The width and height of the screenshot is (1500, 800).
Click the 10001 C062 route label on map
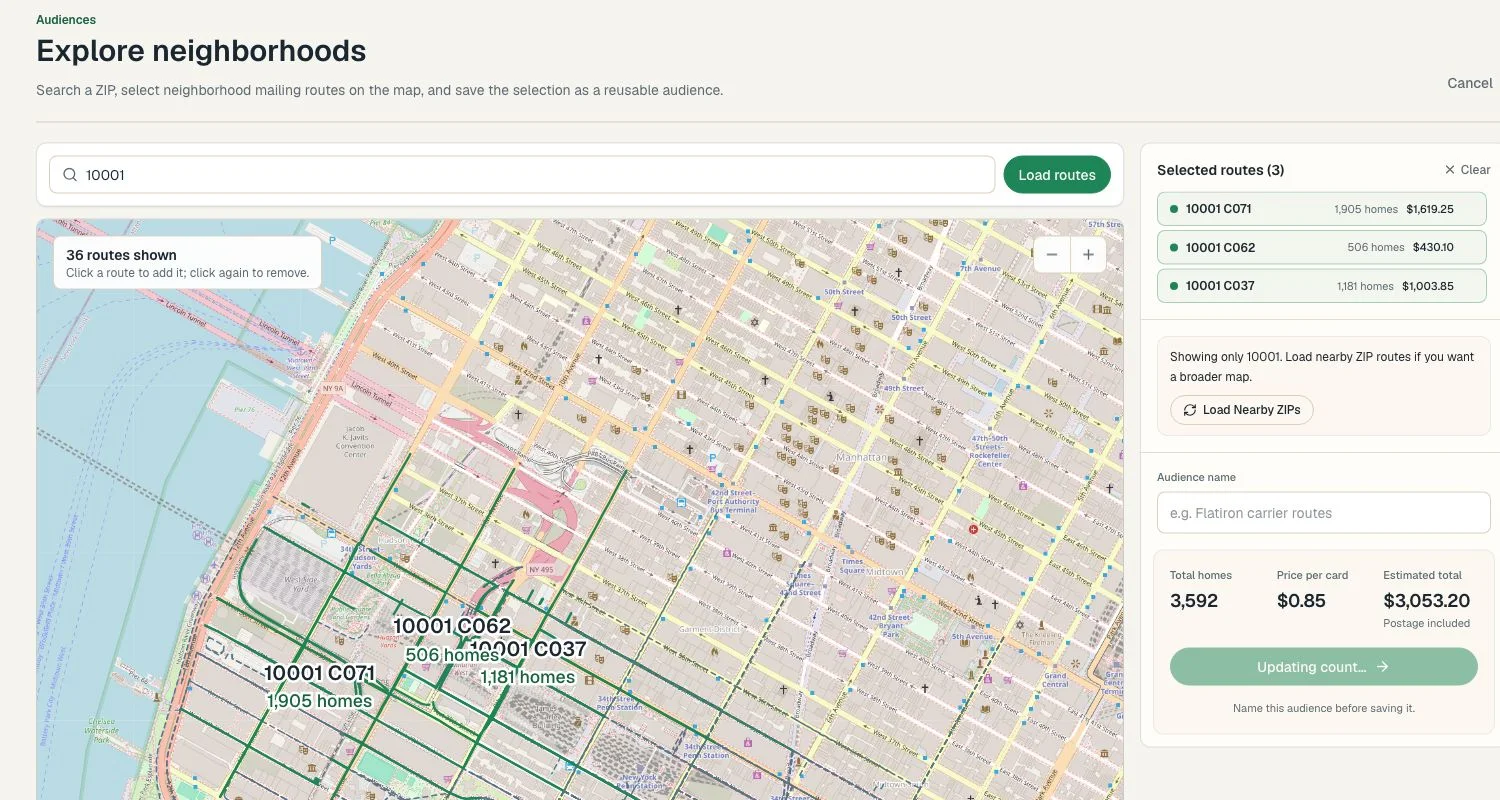coord(452,626)
